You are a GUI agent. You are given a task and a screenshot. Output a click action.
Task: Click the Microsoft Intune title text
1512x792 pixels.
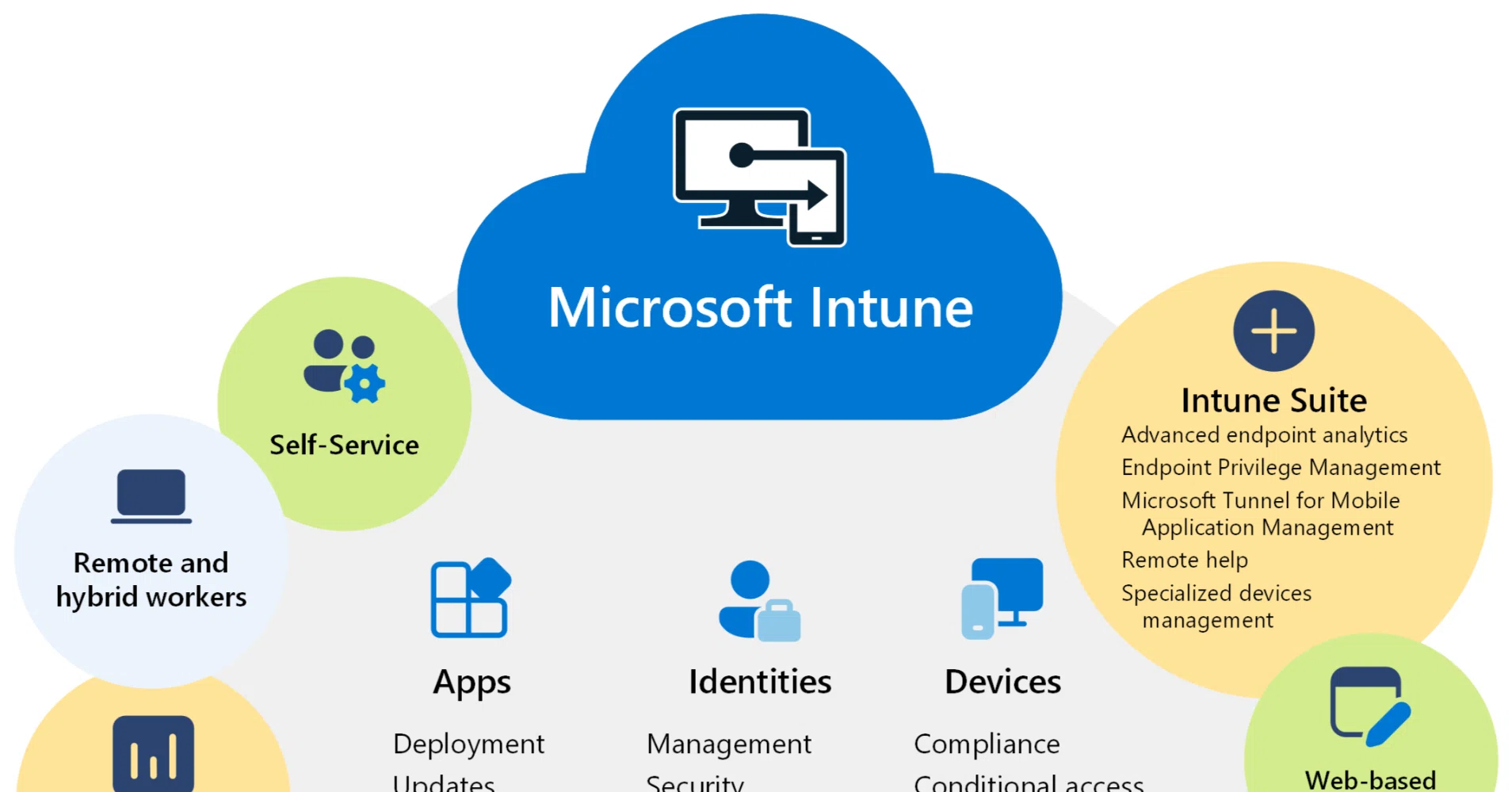tap(761, 308)
